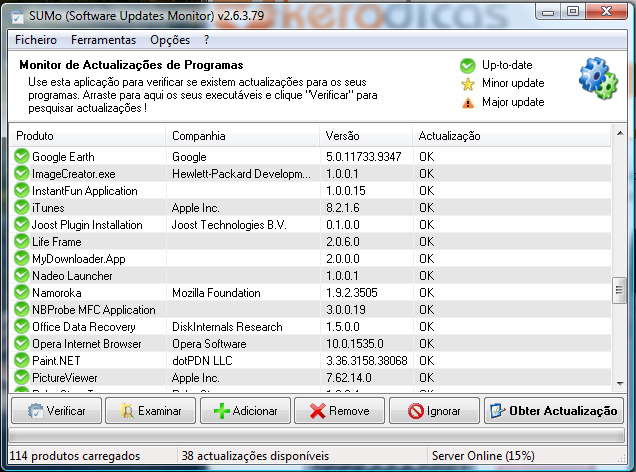Click the 114 produtos carregados status text
The image size is (636, 472).
[75, 456]
